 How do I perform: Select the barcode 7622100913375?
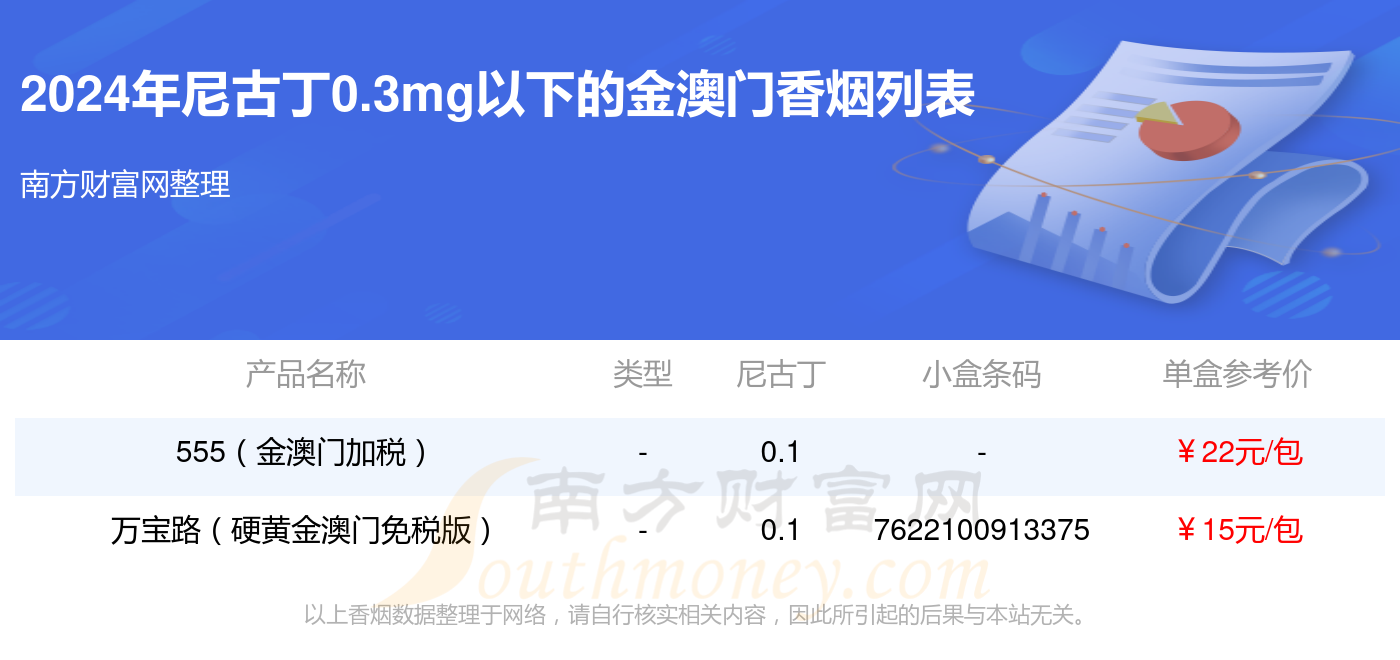[x=982, y=530]
